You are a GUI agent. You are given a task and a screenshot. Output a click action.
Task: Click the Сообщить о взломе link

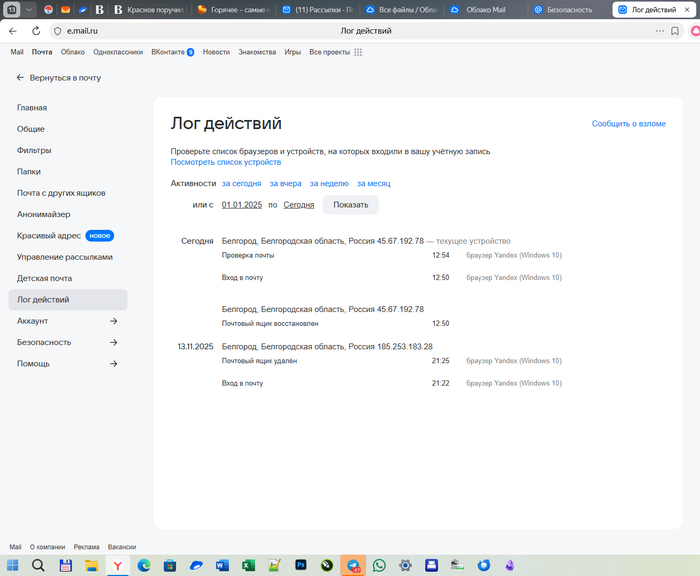(628, 124)
